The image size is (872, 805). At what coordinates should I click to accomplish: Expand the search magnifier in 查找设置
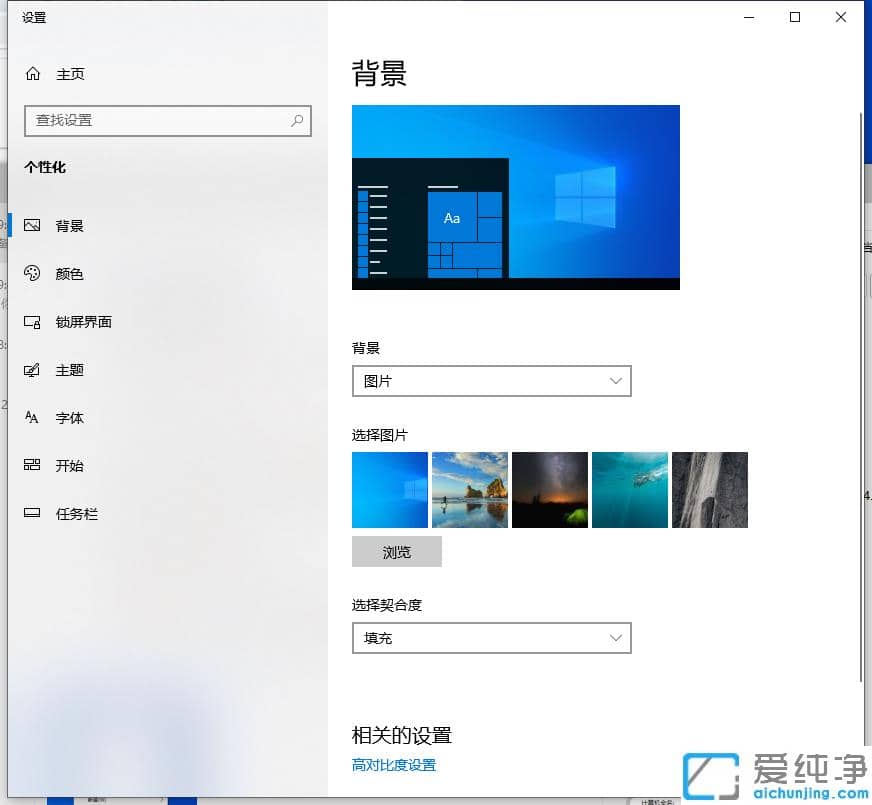297,120
